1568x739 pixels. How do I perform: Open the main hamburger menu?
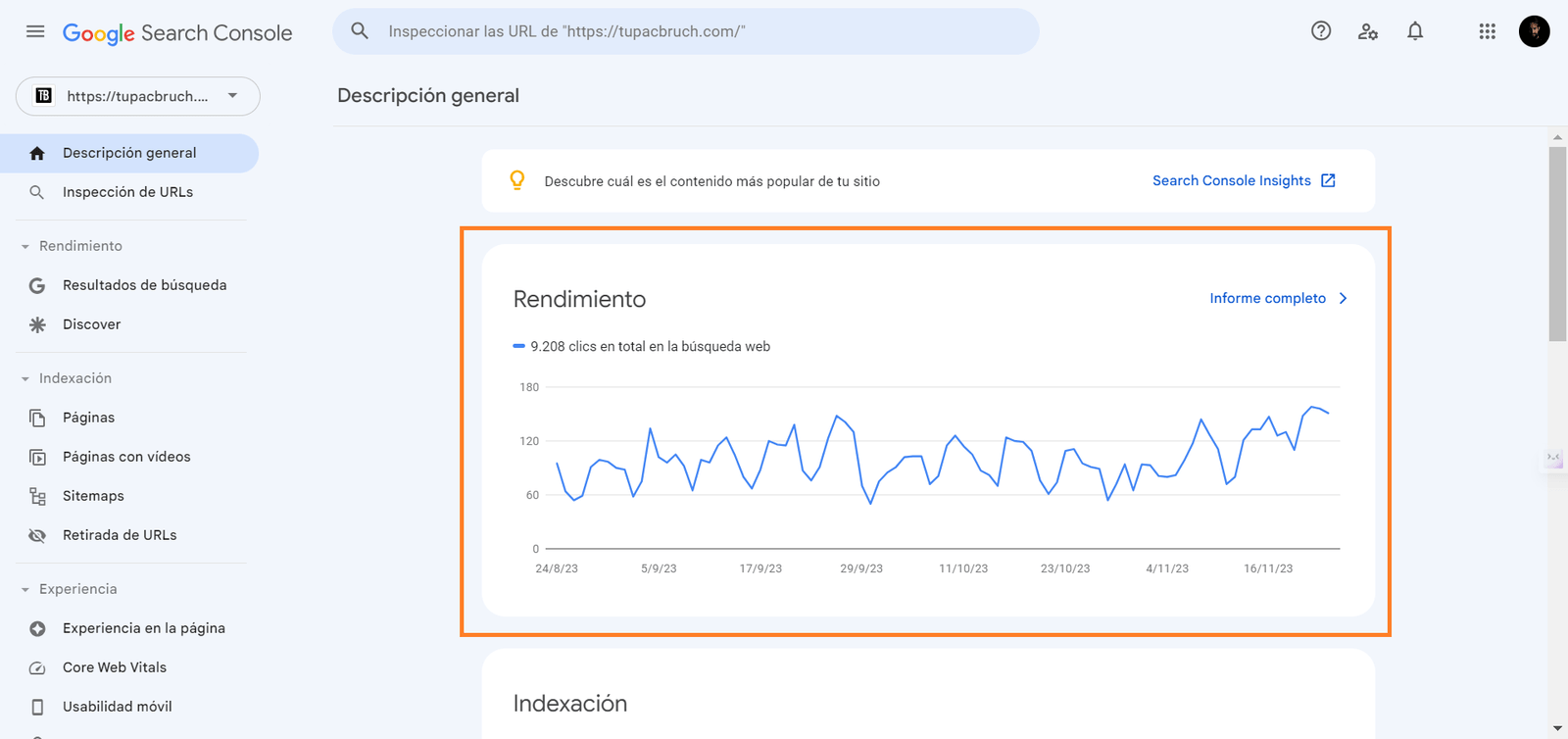[35, 31]
